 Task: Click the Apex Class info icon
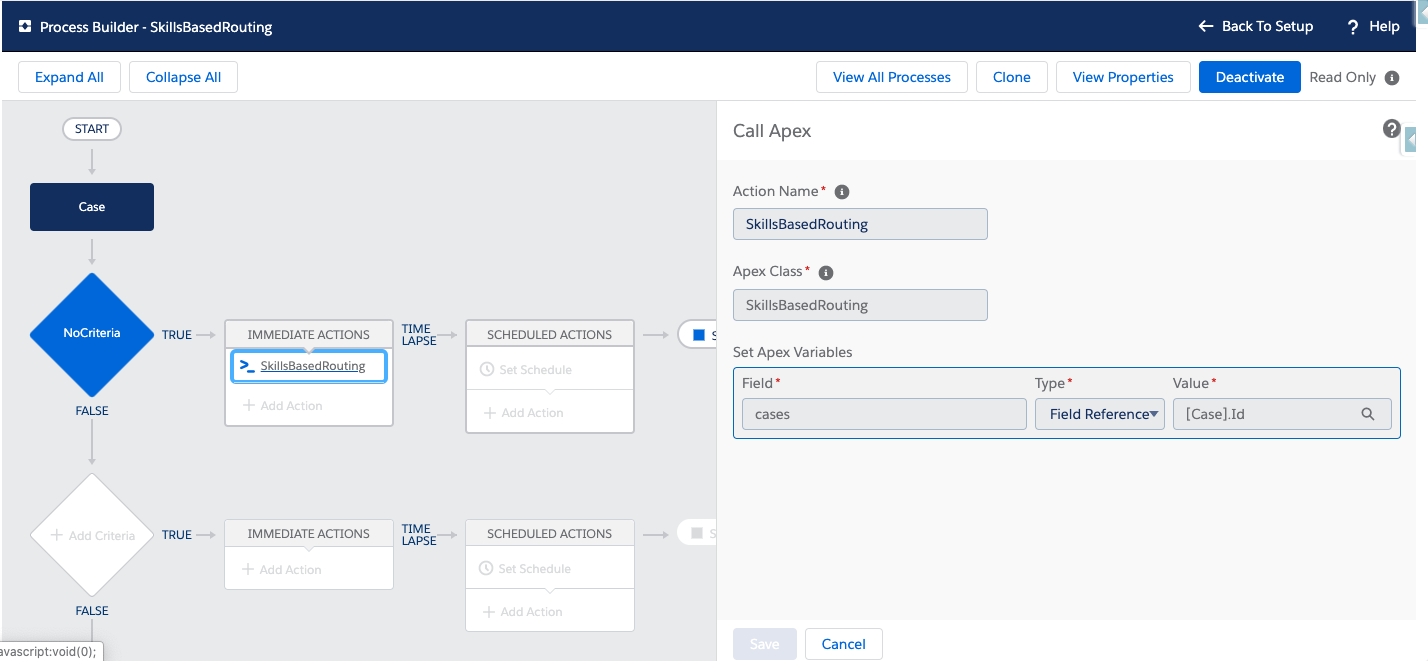826,272
